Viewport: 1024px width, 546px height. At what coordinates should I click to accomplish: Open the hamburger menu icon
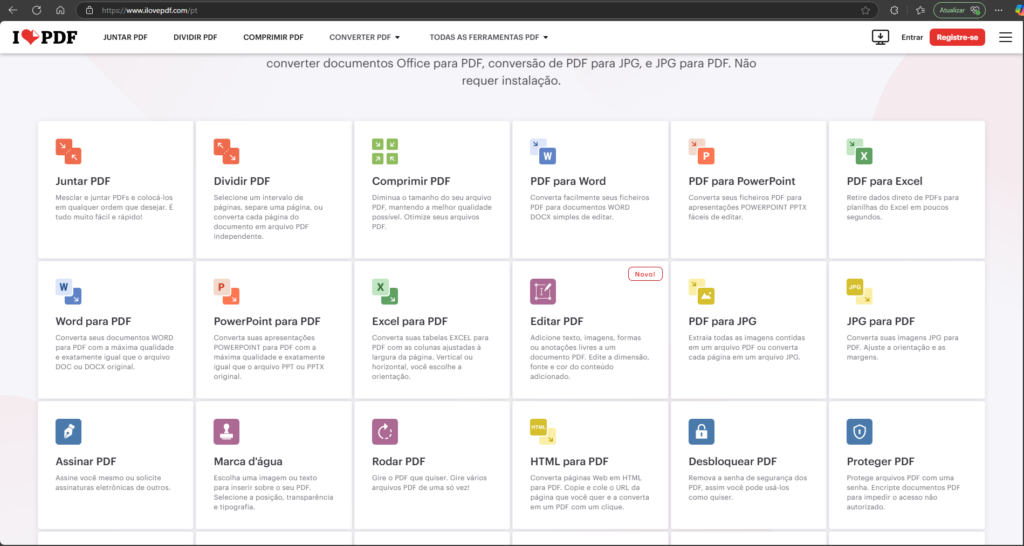1006,37
